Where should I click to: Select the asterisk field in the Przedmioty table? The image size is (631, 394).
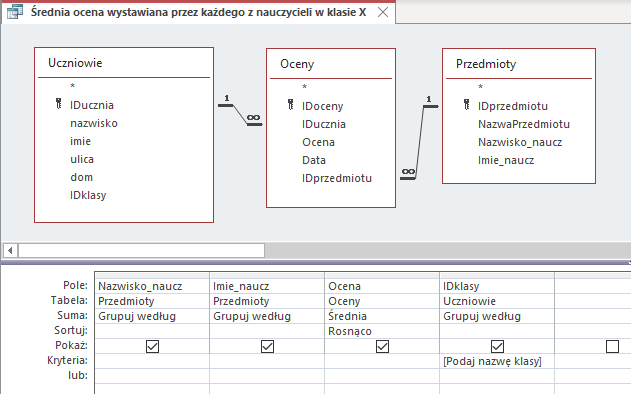point(480,87)
